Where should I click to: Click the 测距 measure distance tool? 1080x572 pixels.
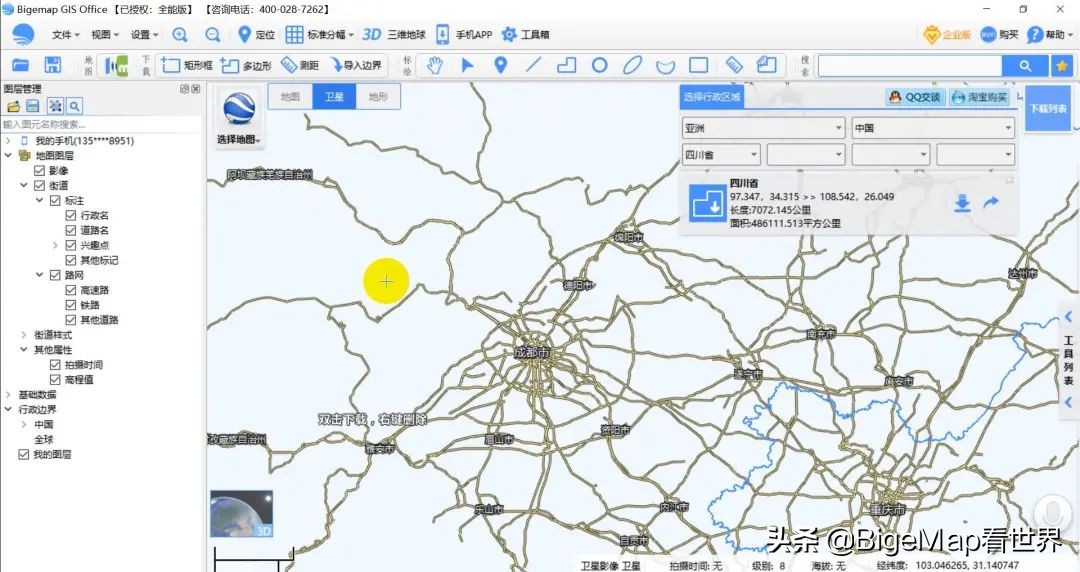click(x=300, y=65)
